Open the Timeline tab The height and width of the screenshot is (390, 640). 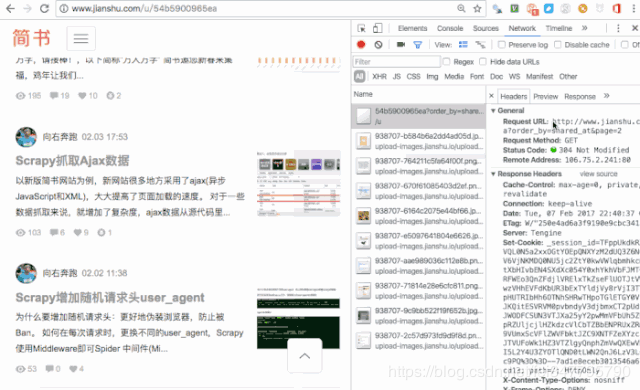pyautogui.click(x=559, y=28)
